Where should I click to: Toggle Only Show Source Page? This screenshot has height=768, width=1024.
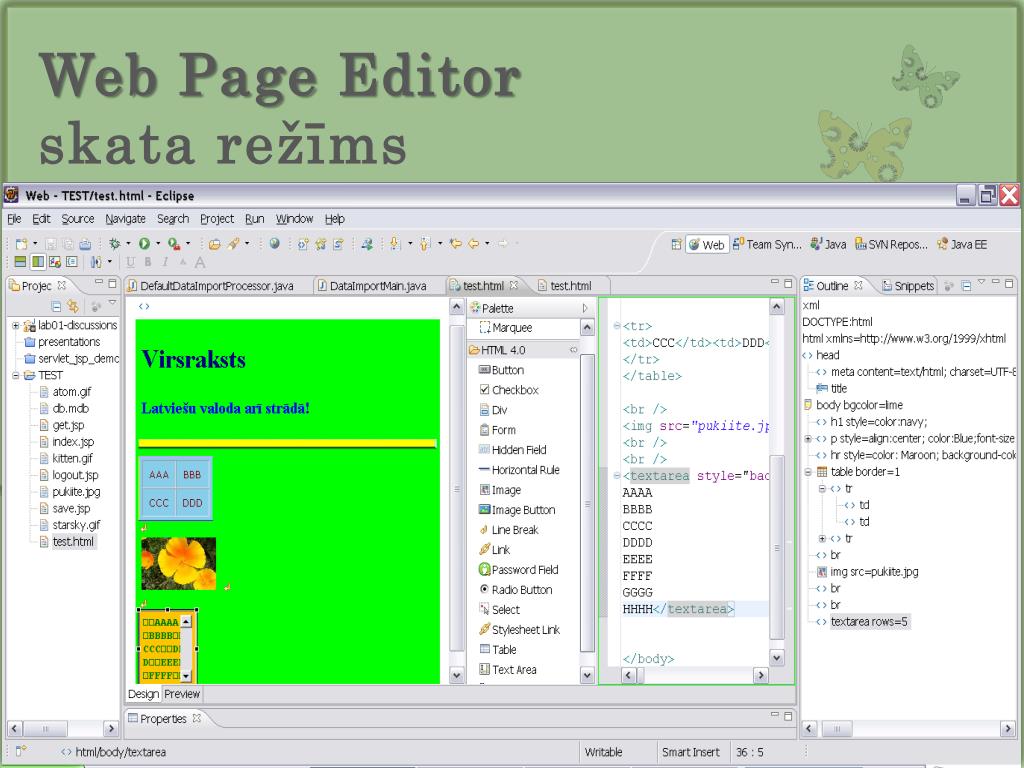tap(72, 262)
